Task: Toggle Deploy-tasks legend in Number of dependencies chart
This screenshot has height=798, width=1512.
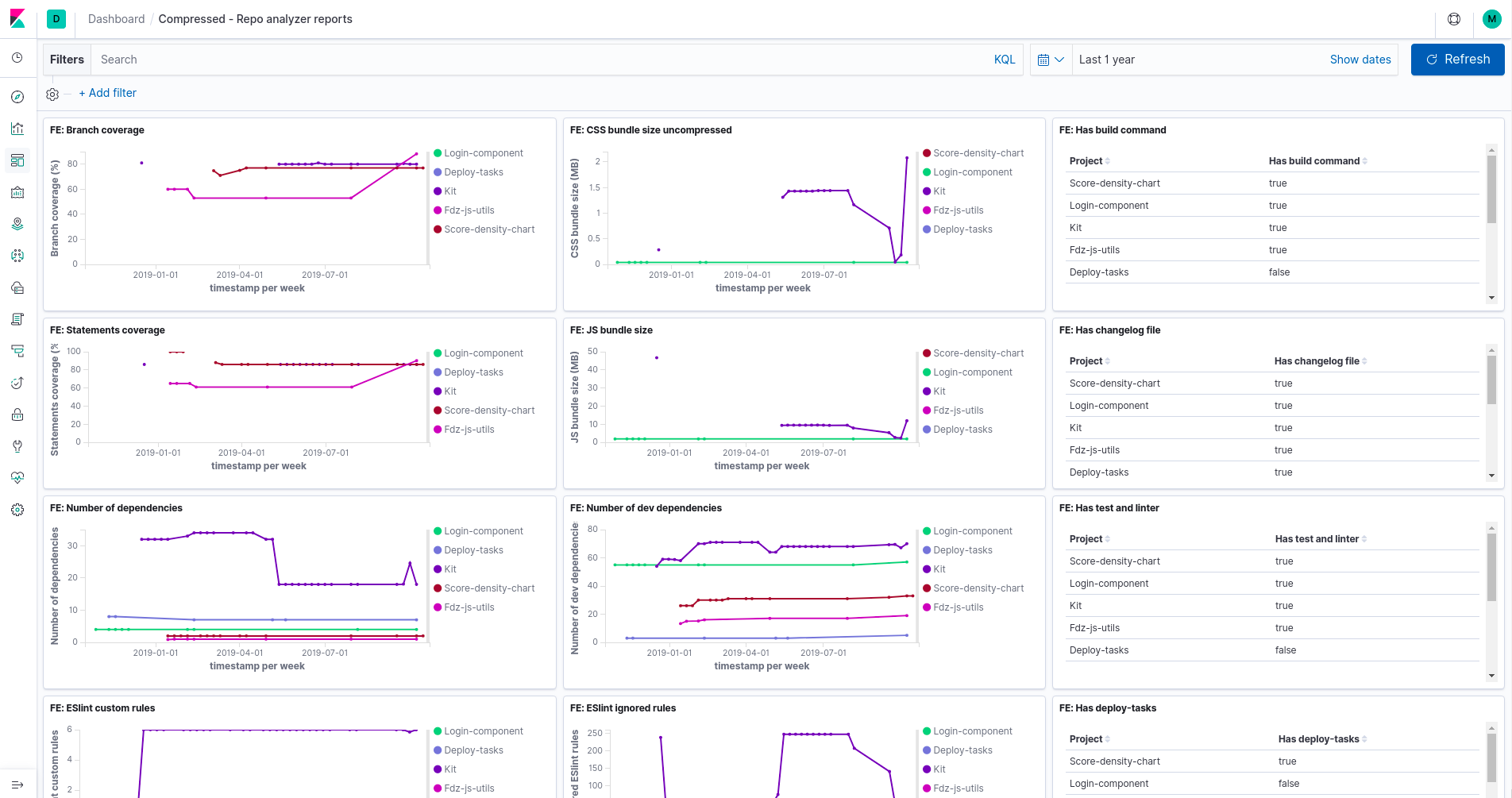Action: click(x=469, y=550)
